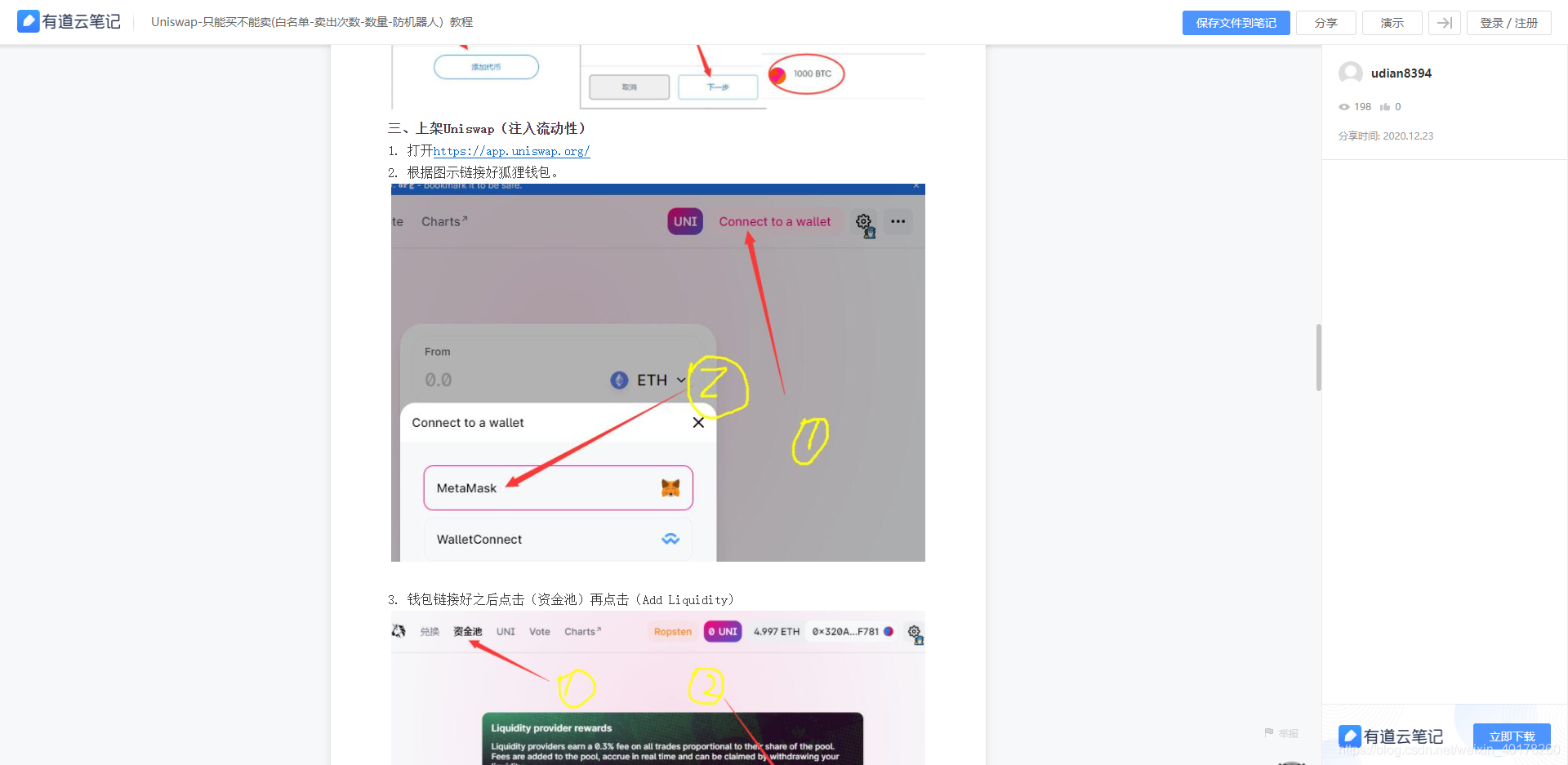Select the 分享时间: 2020.12.23 text
1568x765 pixels.
[1386, 136]
